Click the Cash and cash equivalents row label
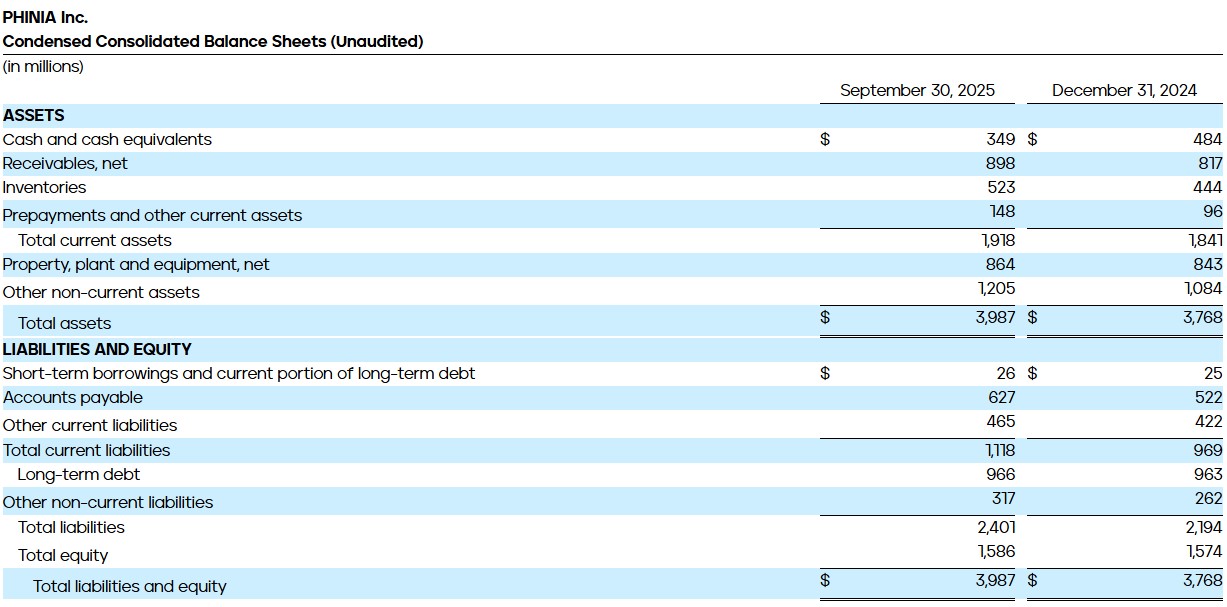Screen dimensions: 1227x607 [x=107, y=139]
